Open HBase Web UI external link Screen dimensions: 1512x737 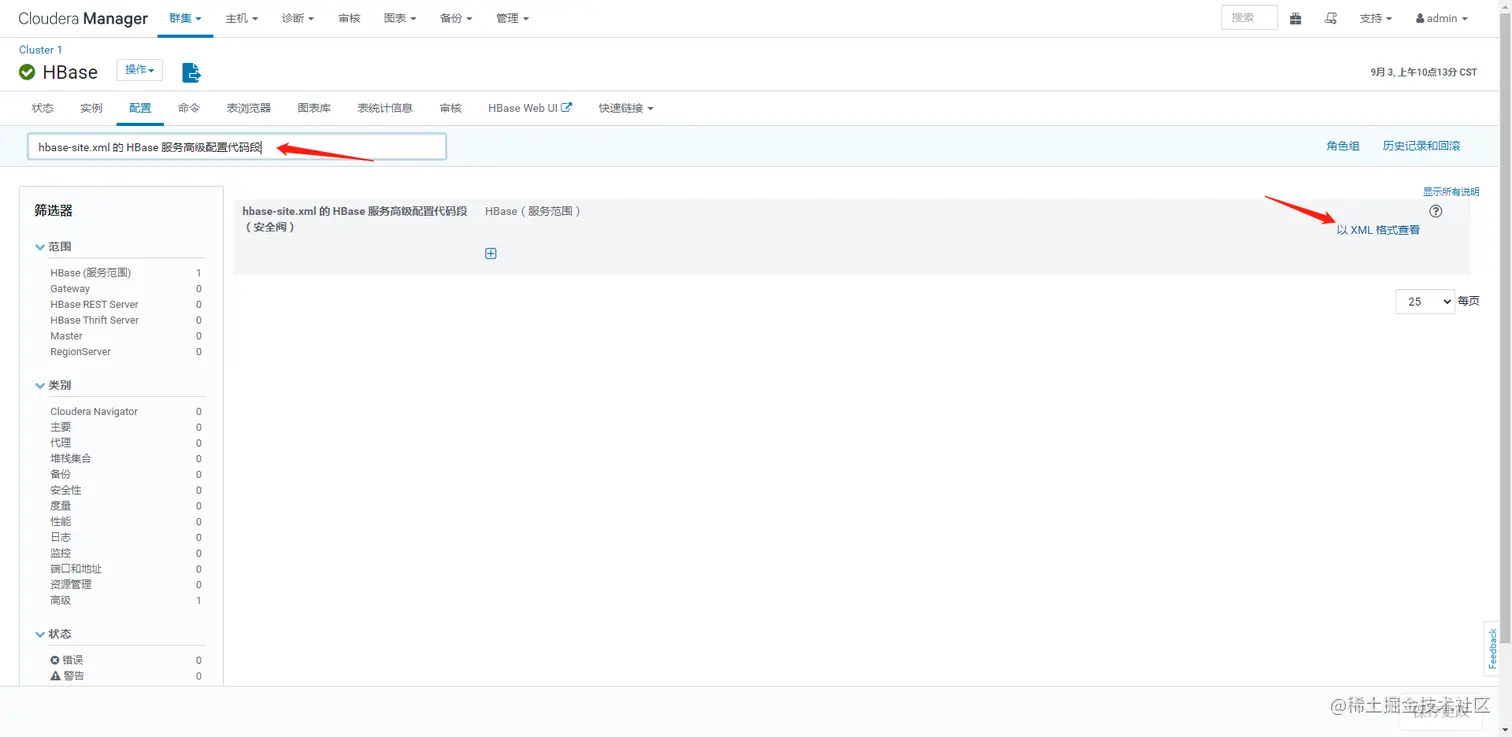[x=530, y=108]
